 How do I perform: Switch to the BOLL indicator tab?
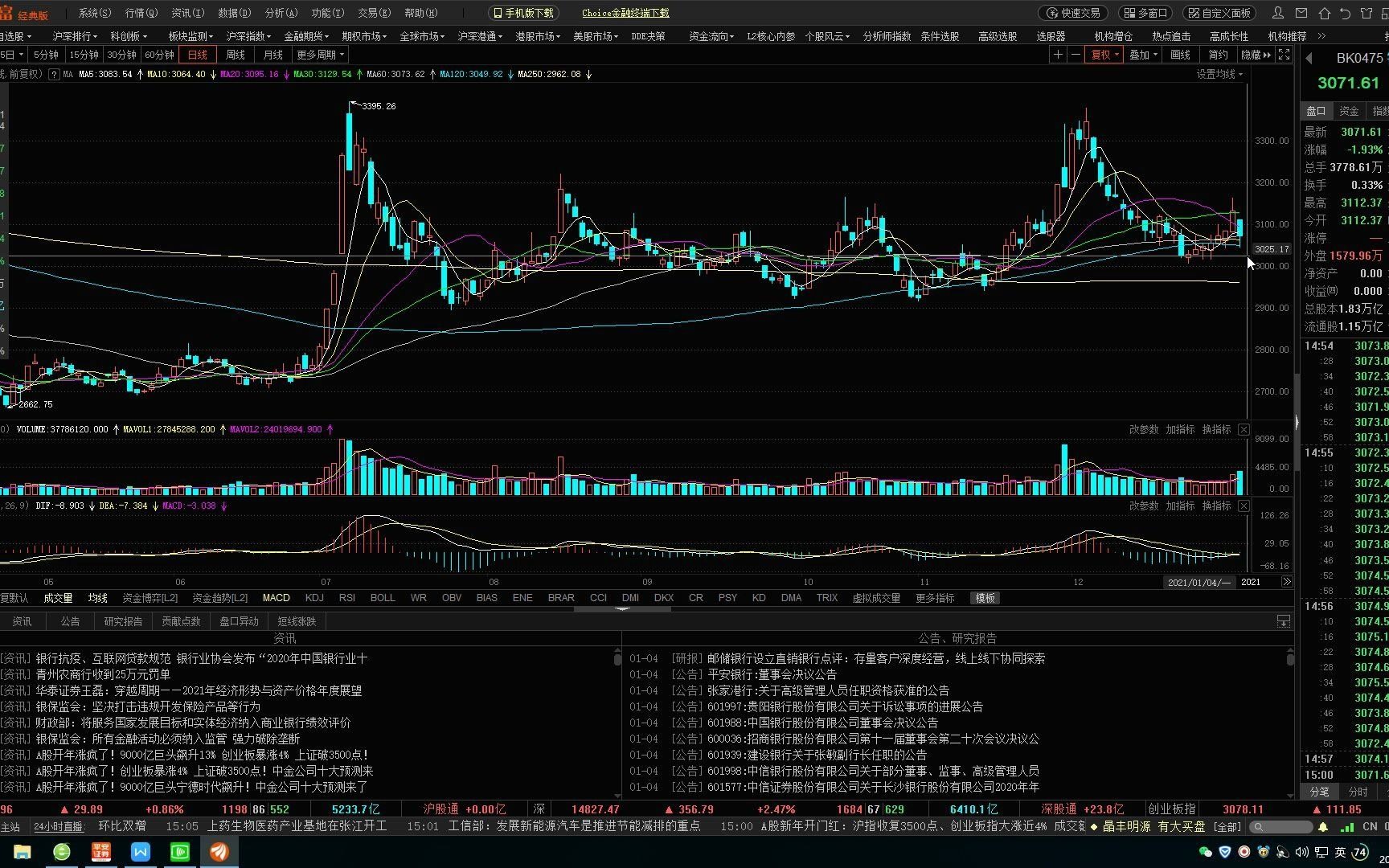click(x=383, y=598)
